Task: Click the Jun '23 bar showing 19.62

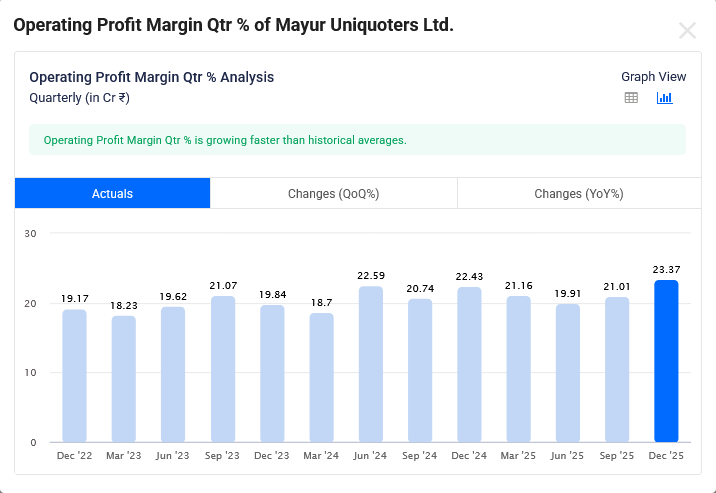Action: [x=173, y=374]
